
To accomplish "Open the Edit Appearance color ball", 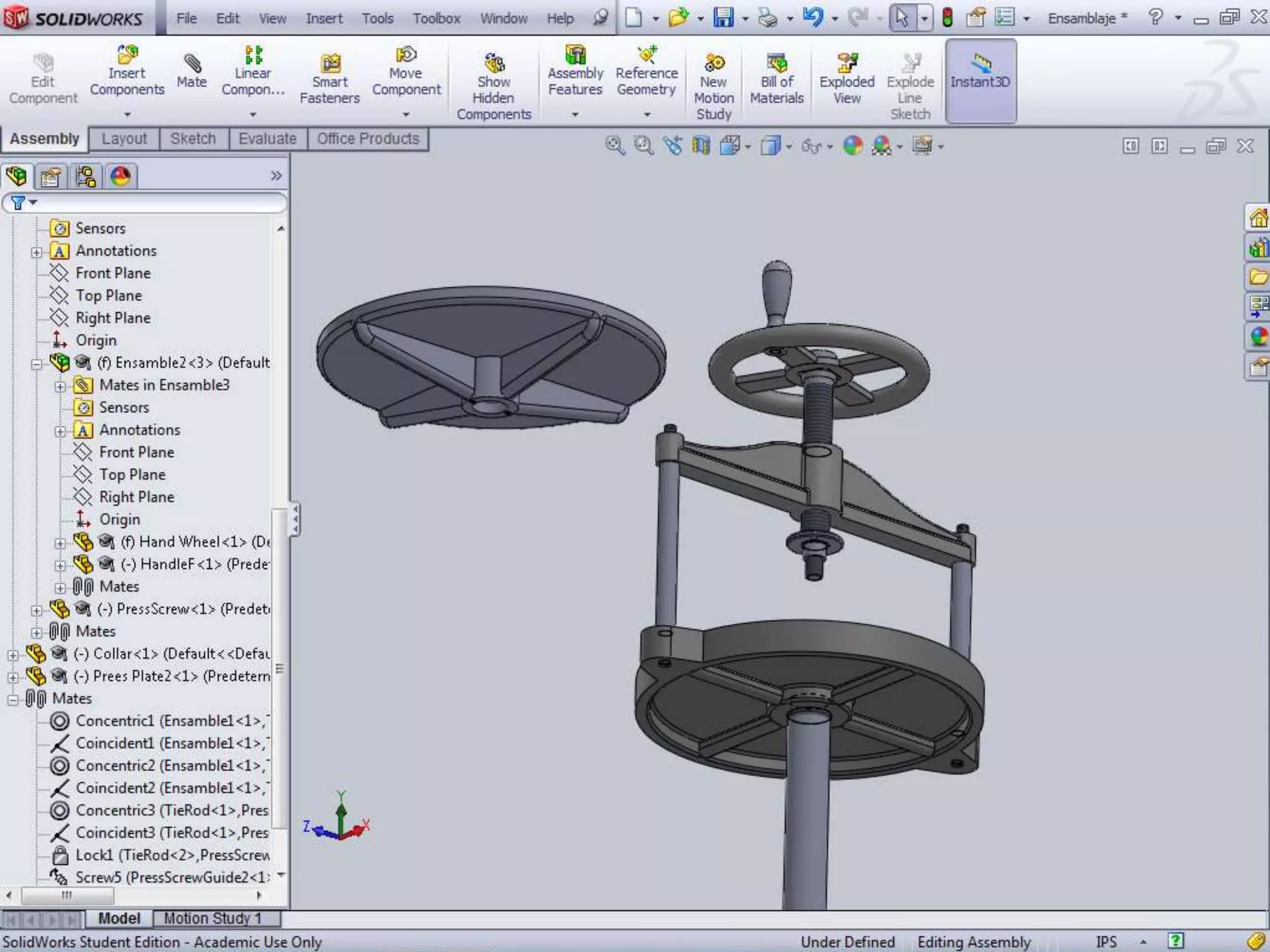I will (x=853, y=146).
